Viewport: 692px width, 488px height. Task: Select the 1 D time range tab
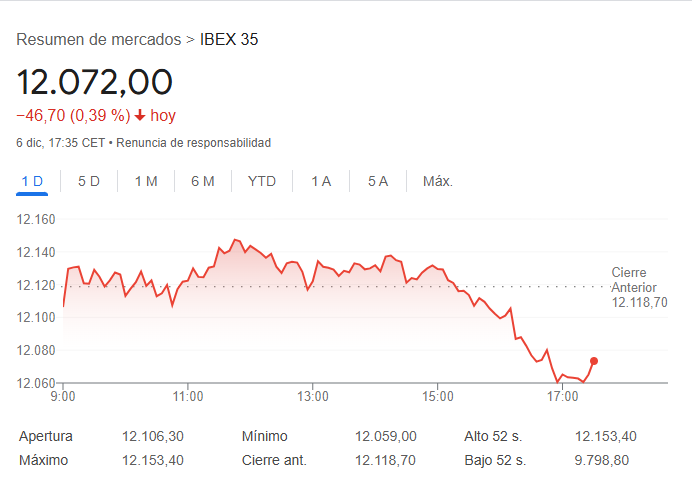coord(33,181)
